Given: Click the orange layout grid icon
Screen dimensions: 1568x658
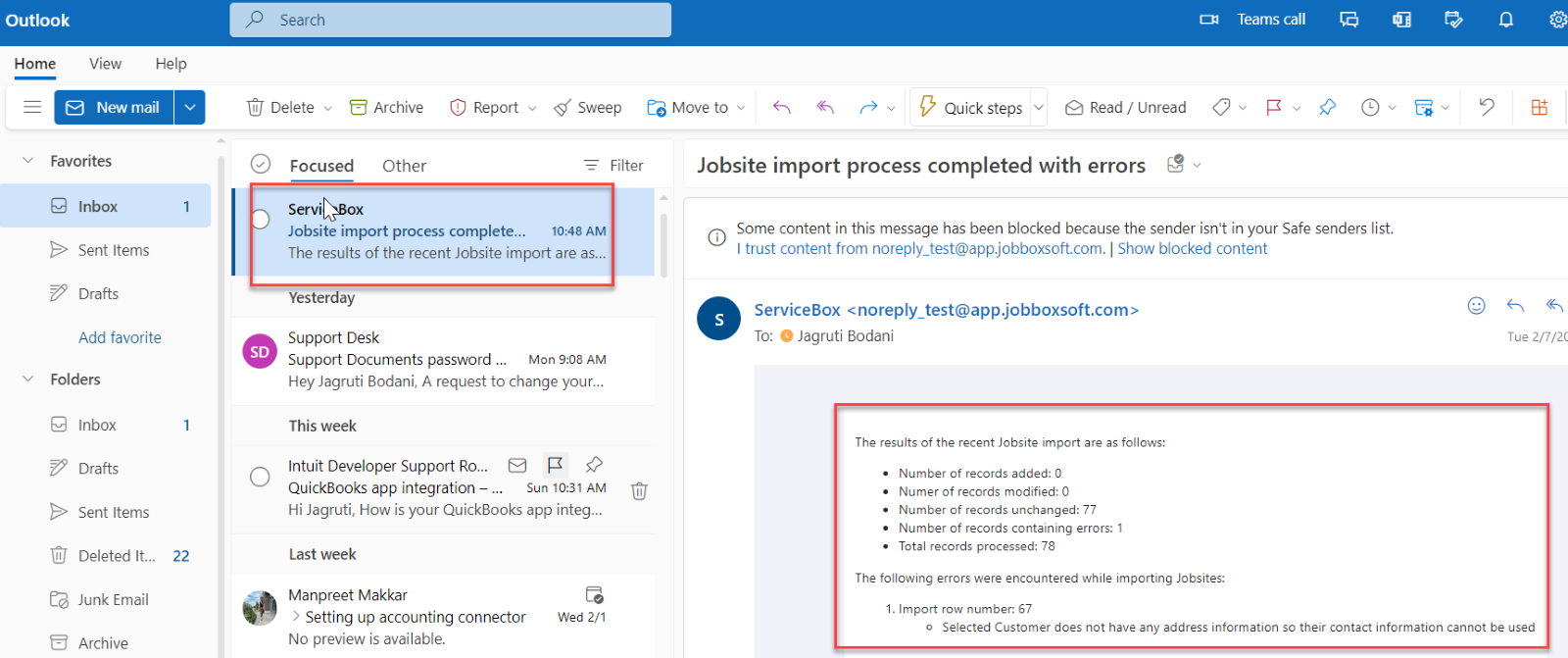Looking at the screenshot, I should point(1540,107).
